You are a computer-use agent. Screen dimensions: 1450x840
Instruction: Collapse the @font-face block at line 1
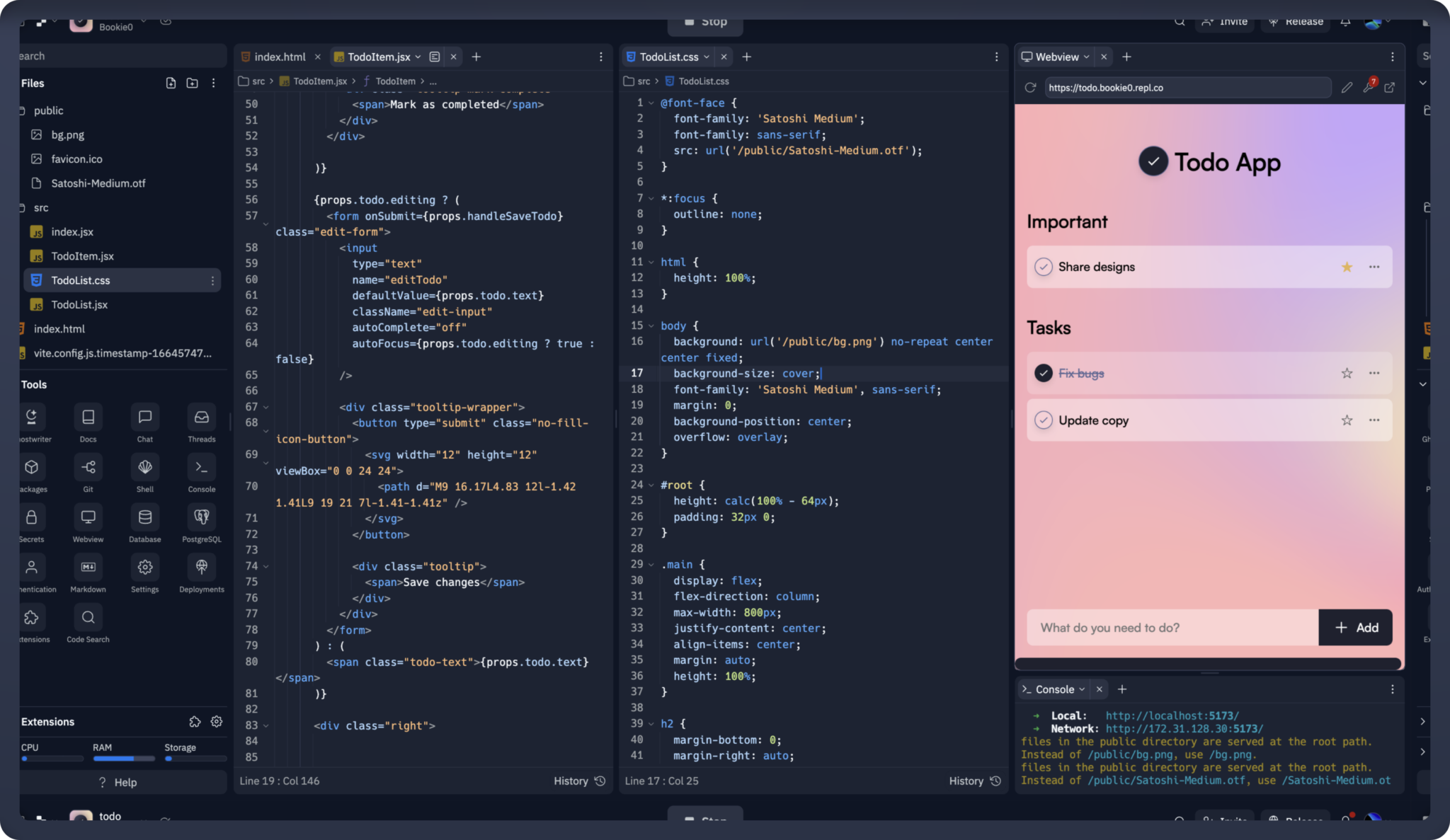651,103
